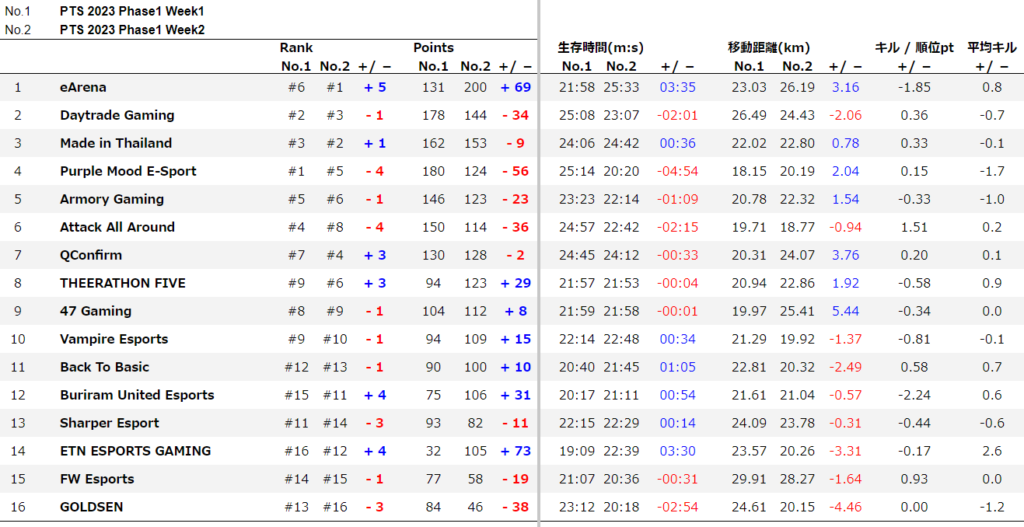Screen dimensions: 1024x527
Task: Select 47 Gaming's 5.44 distance change value
Action: (845, 311)
